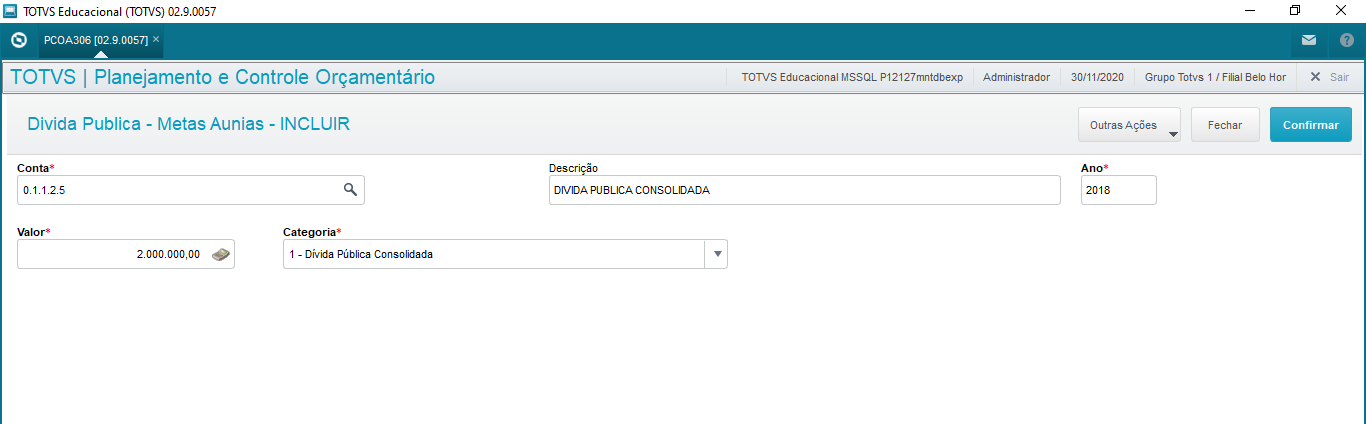Click TOTVS Educacional MSSQL P12127mntdbexp label

852,77
